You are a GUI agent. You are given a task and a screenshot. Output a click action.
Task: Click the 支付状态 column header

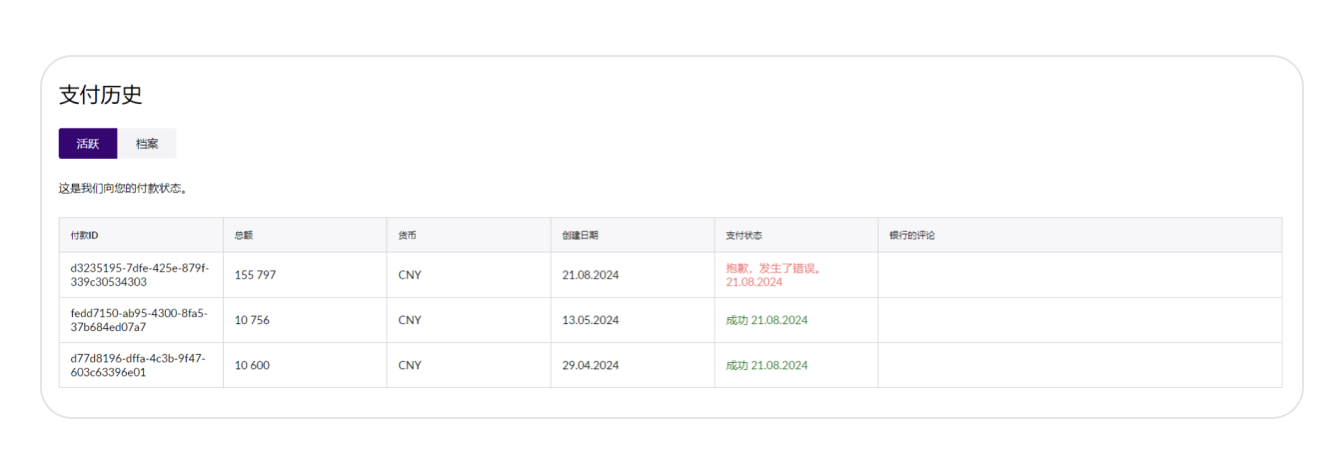744,235
